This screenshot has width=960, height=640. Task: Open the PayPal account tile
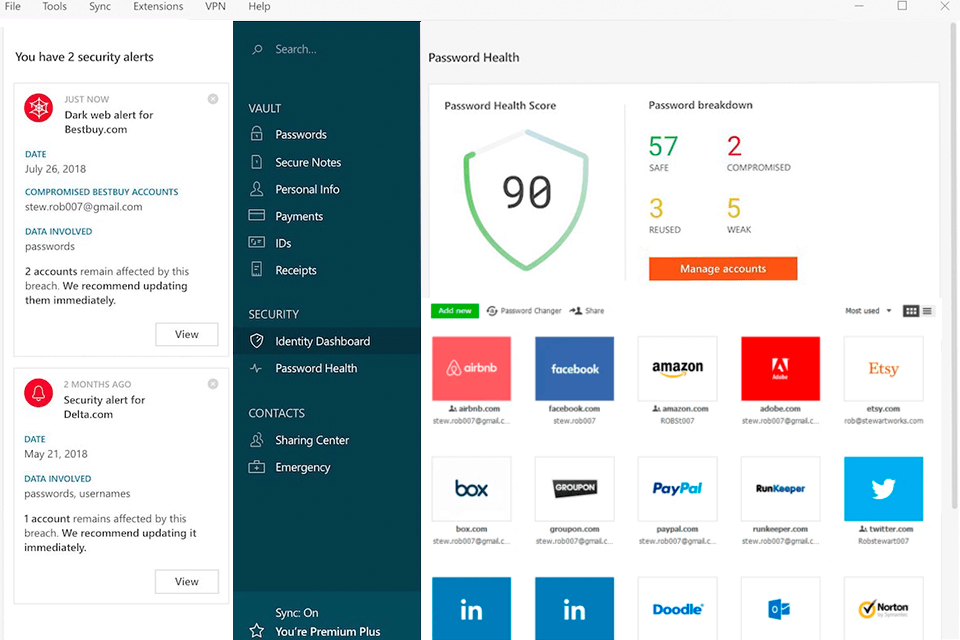pos(677,489)
